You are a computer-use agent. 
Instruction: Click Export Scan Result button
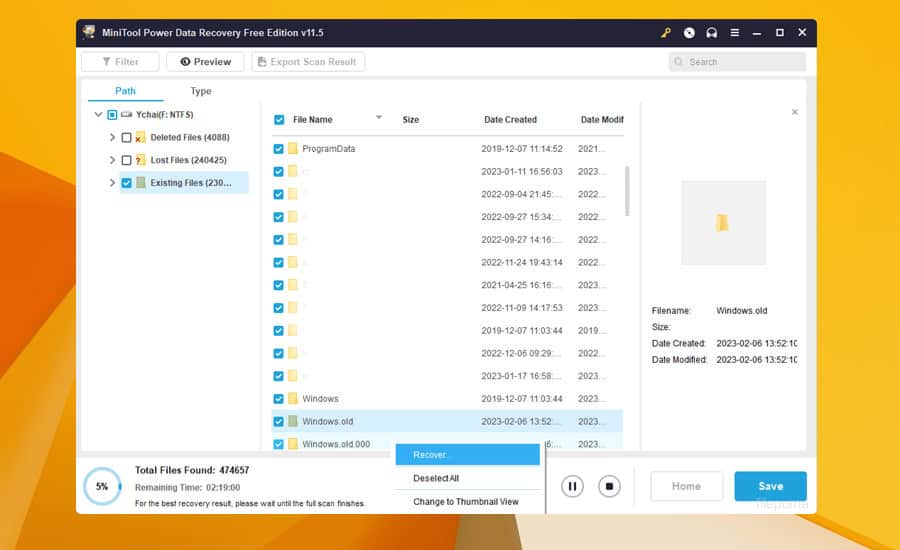(308, 61)
